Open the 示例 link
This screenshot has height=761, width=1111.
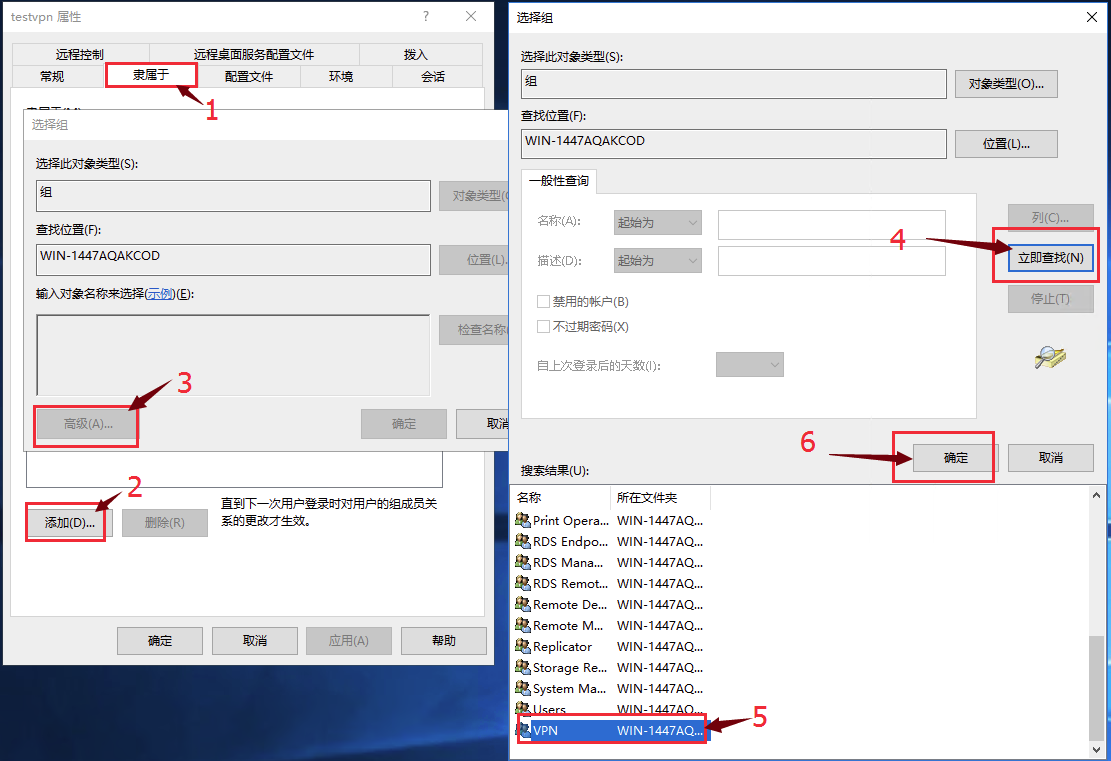160,293
